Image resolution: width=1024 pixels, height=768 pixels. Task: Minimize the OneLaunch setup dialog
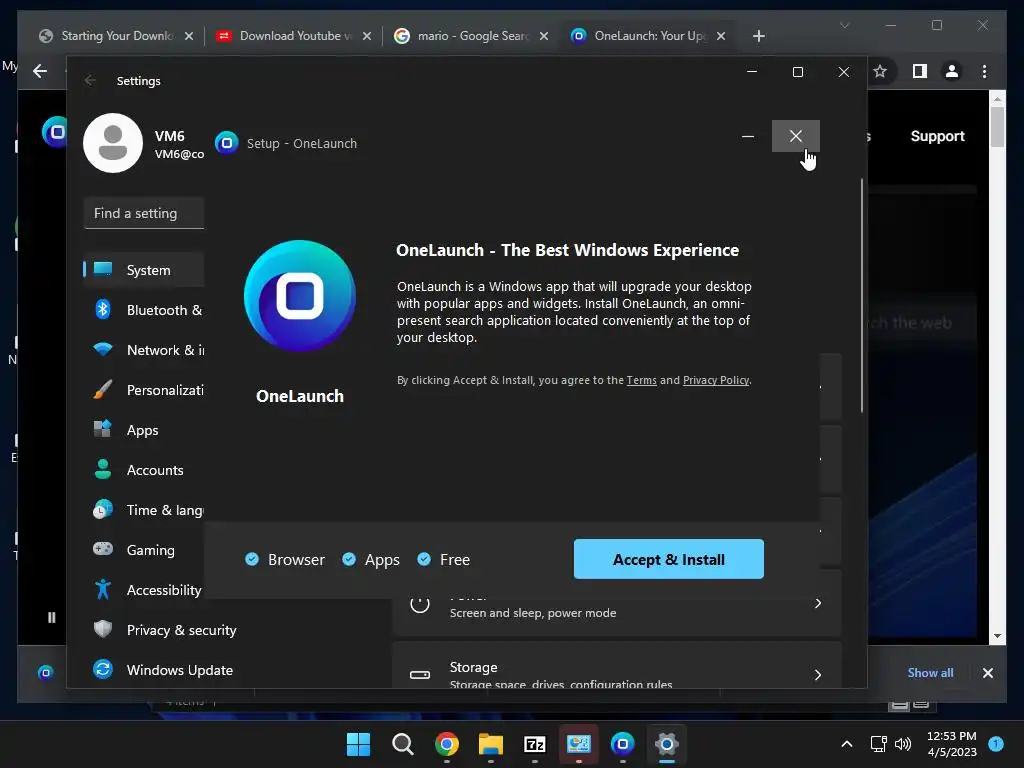coord(748,136)
